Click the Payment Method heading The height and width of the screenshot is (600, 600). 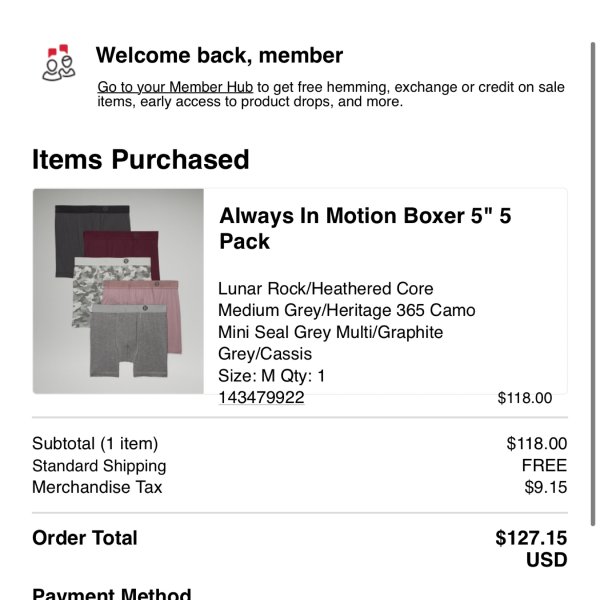[112, 593]
